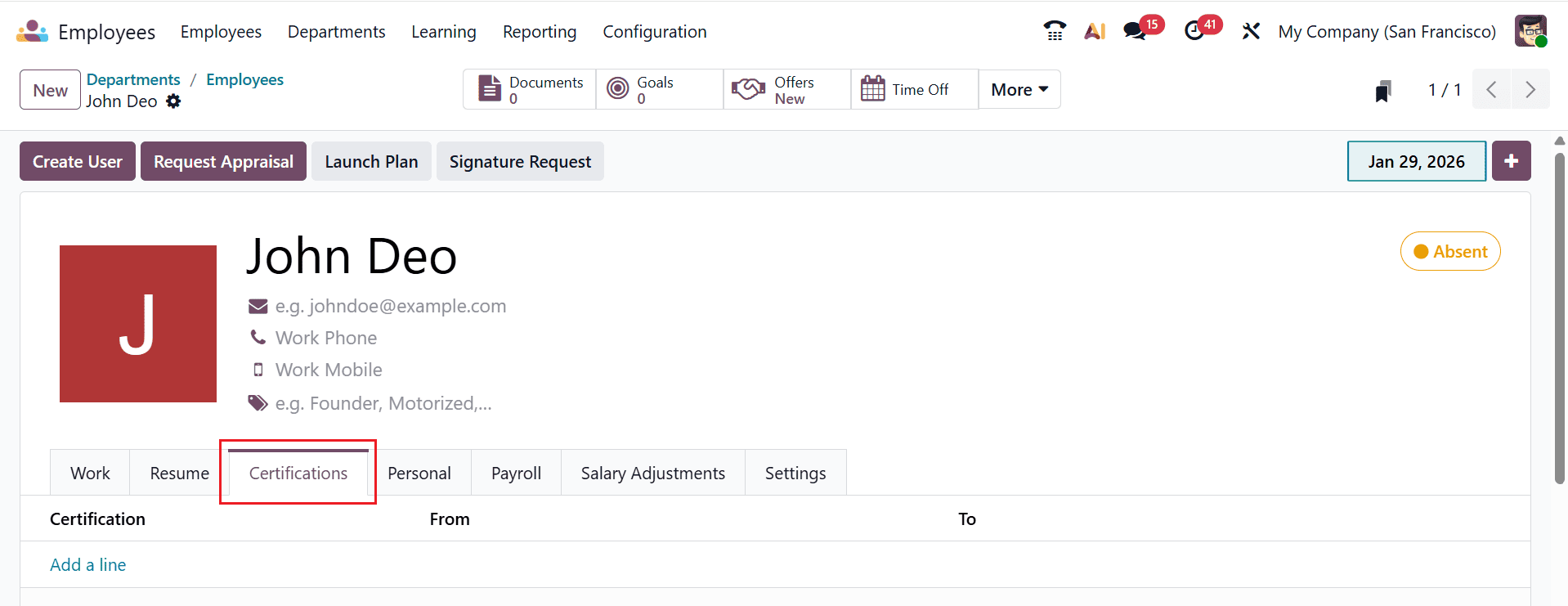Open the debug tools wrench icon
Viewport: 1568px width, 606px height.
1251,31
